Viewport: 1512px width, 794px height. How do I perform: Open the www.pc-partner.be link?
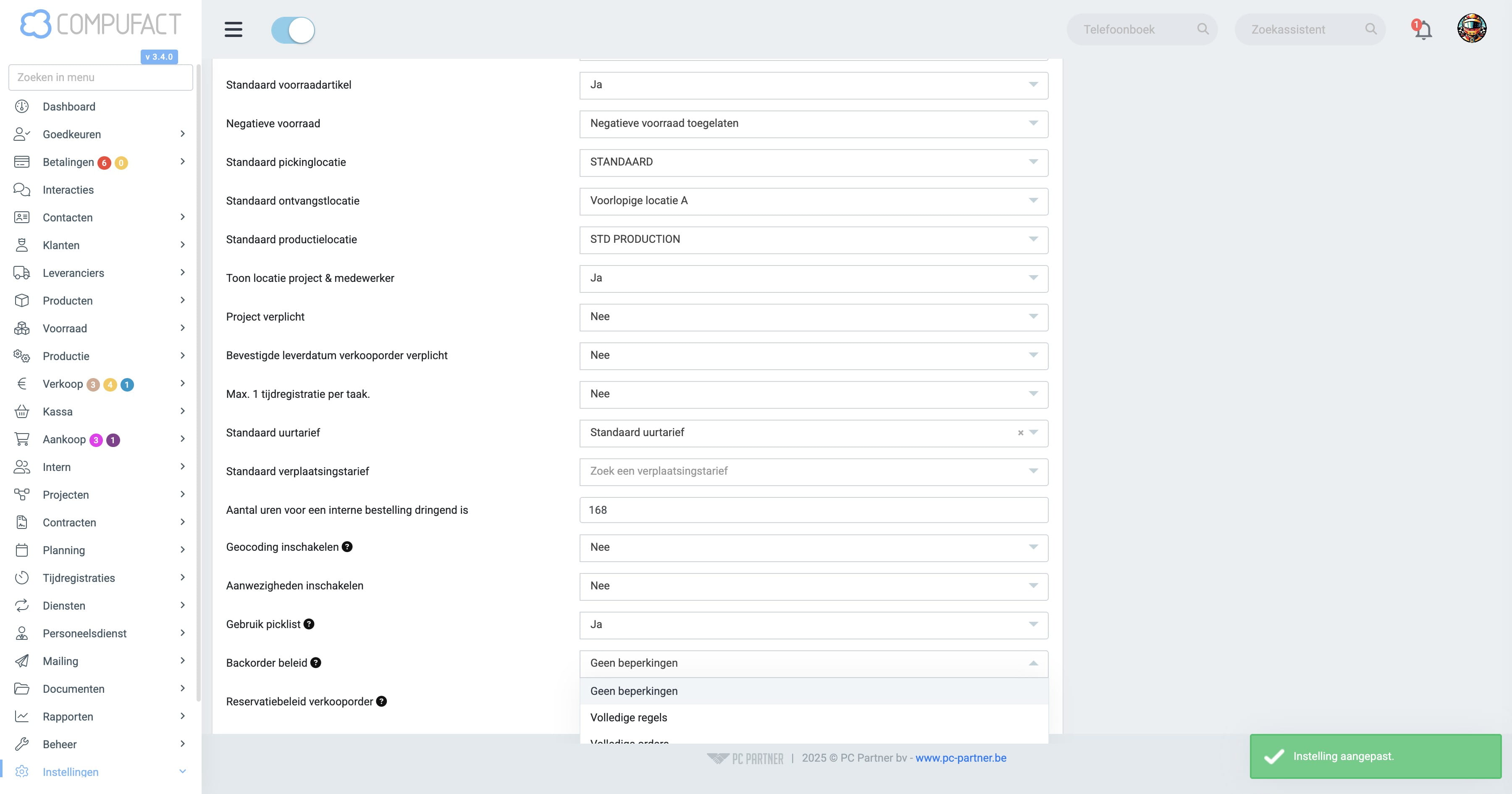[961, 758]
